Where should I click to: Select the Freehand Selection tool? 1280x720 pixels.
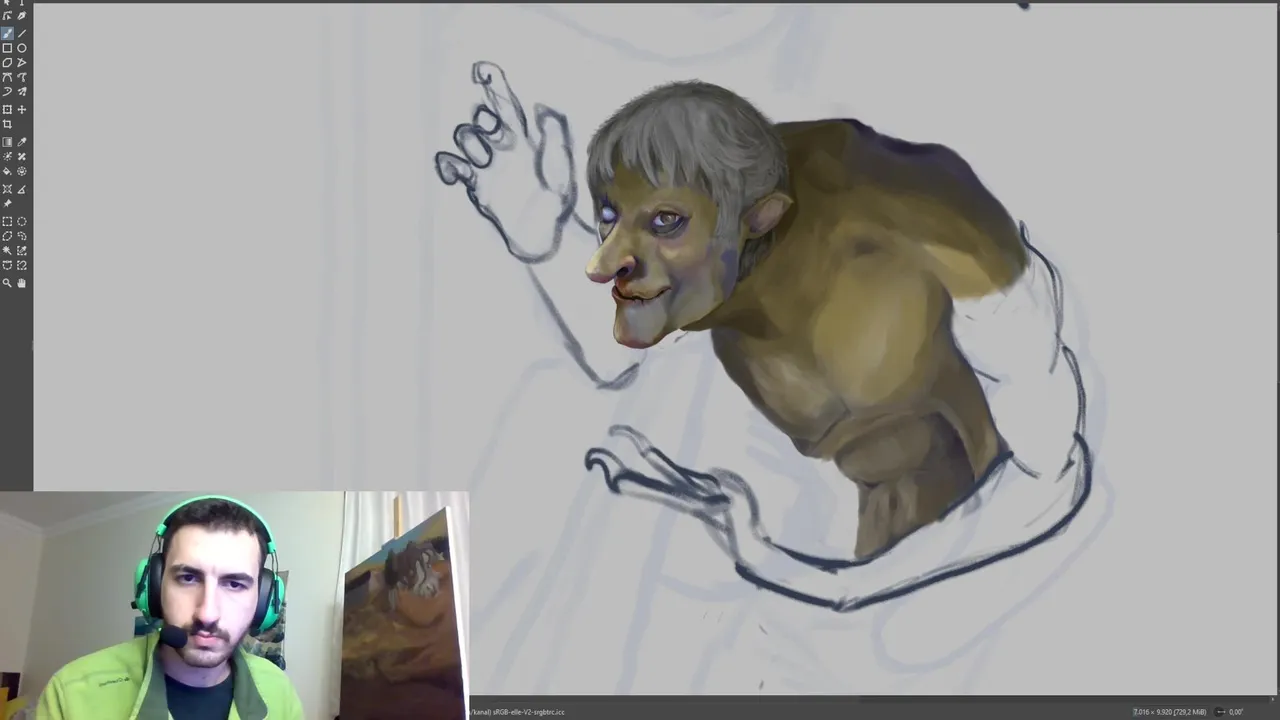pos(21,236)
